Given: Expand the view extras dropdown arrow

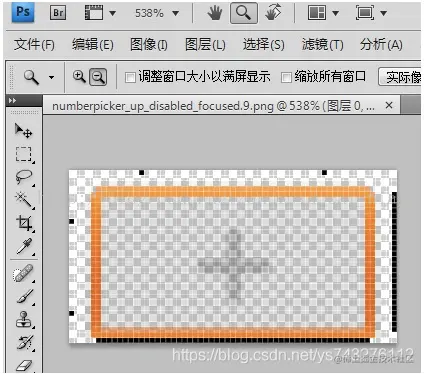Looking at the screenshot, I should [x=113, y=13].
